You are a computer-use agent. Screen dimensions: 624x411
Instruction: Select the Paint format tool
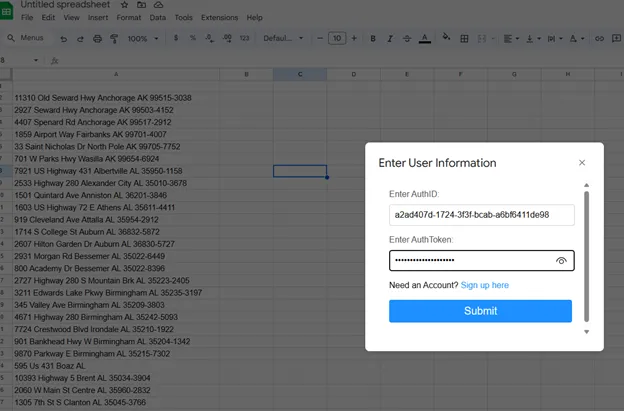point(112,38)
